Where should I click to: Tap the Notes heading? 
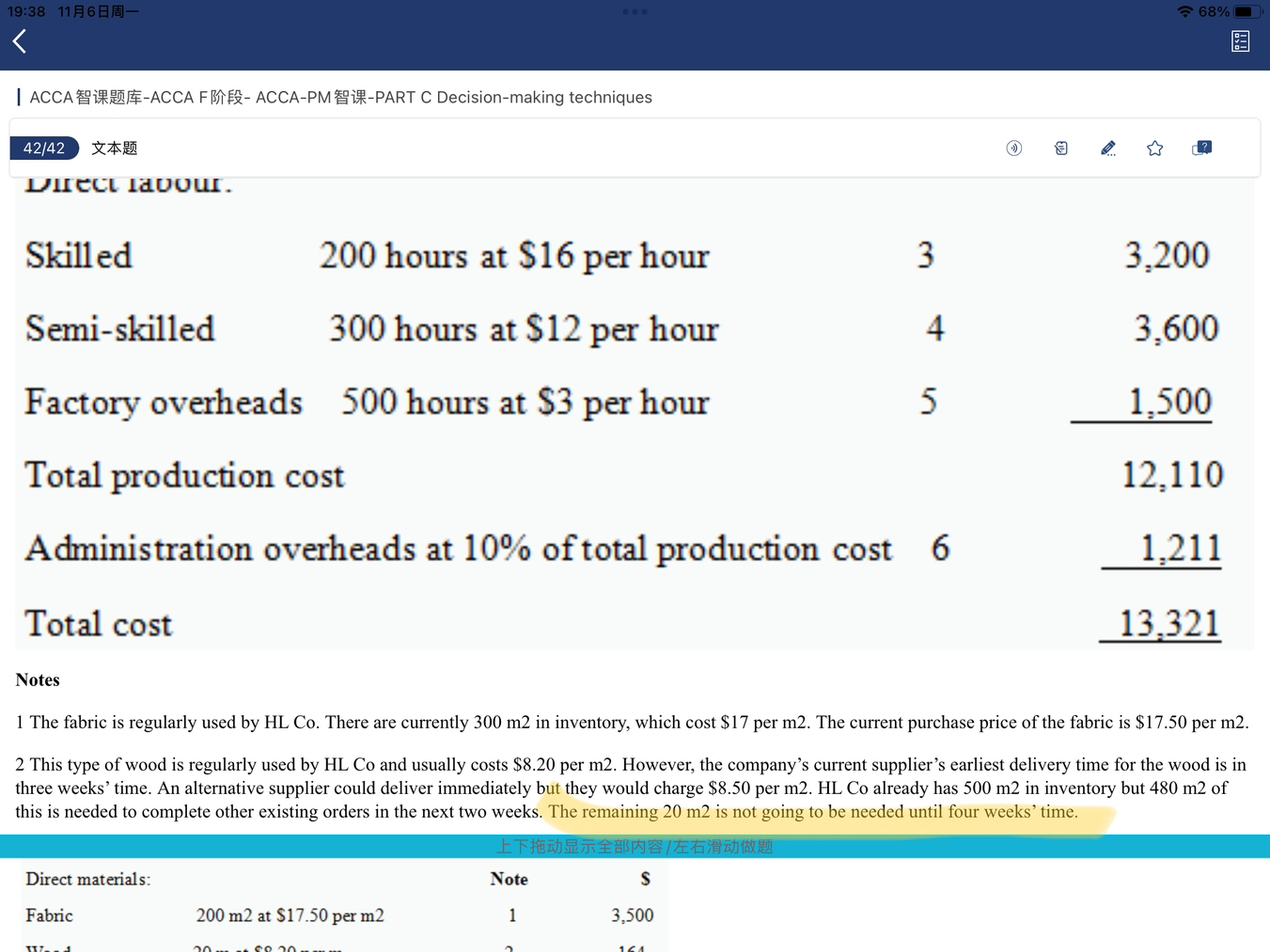[38, 680]
